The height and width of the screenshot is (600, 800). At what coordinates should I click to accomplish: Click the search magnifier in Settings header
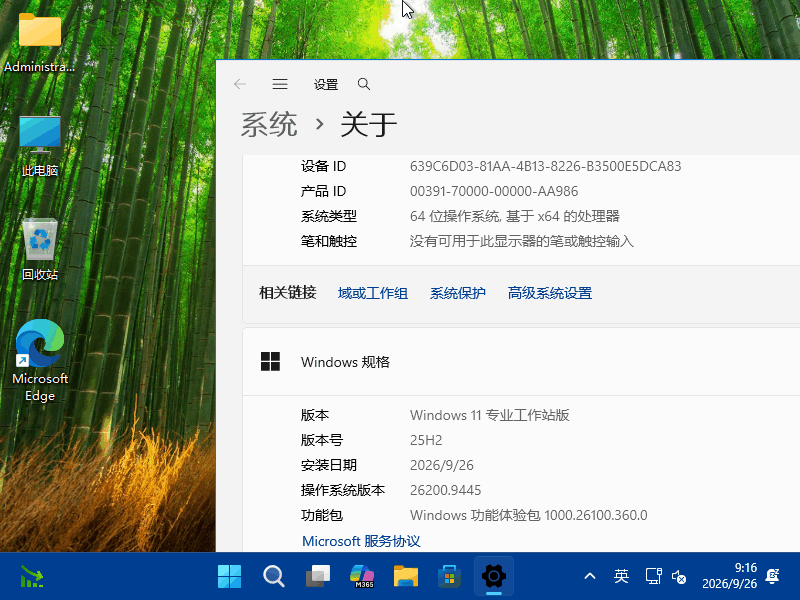point(364,84)
